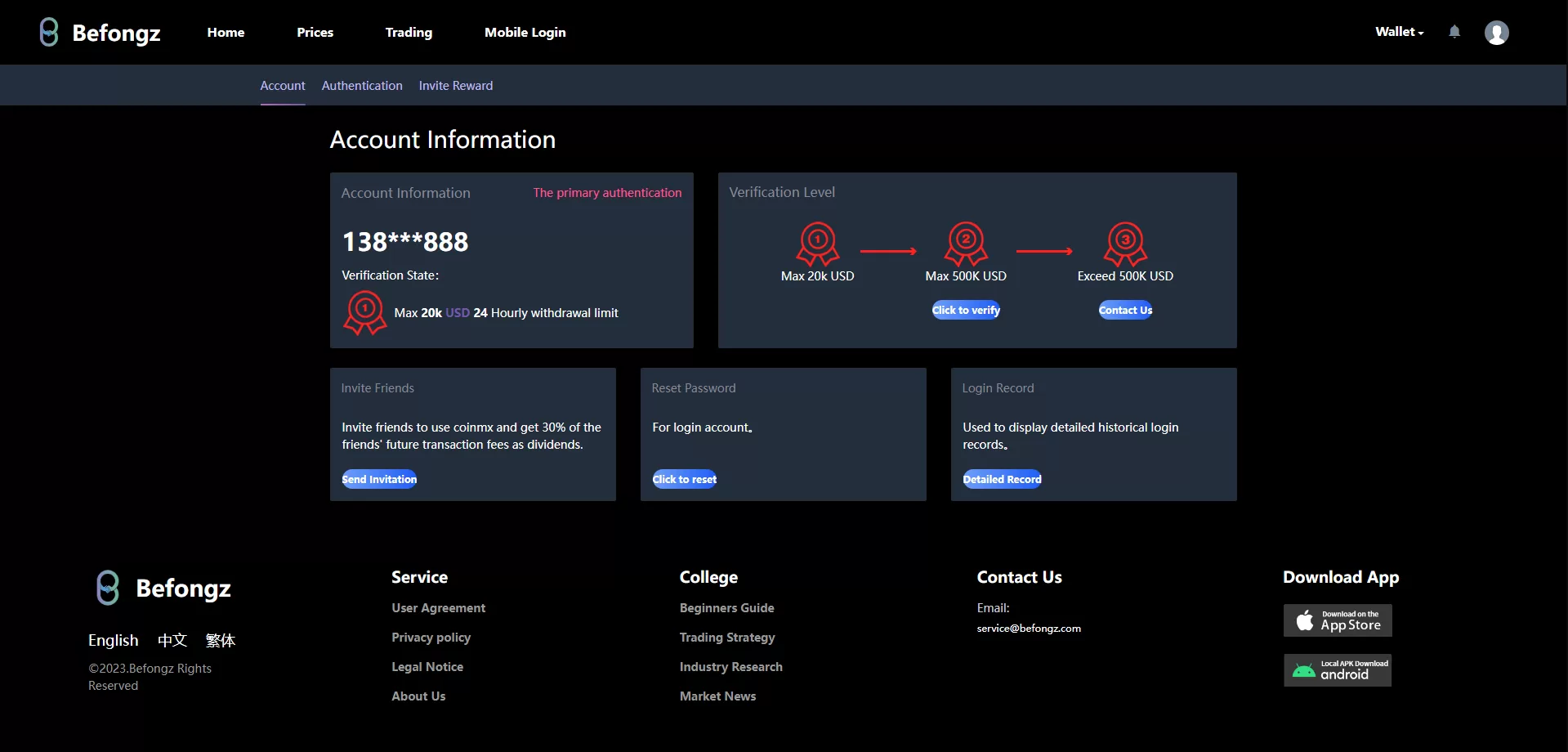Click the Befongz logo in header
This screenshot has width=1568, height=752.
[x=100, y=33]
